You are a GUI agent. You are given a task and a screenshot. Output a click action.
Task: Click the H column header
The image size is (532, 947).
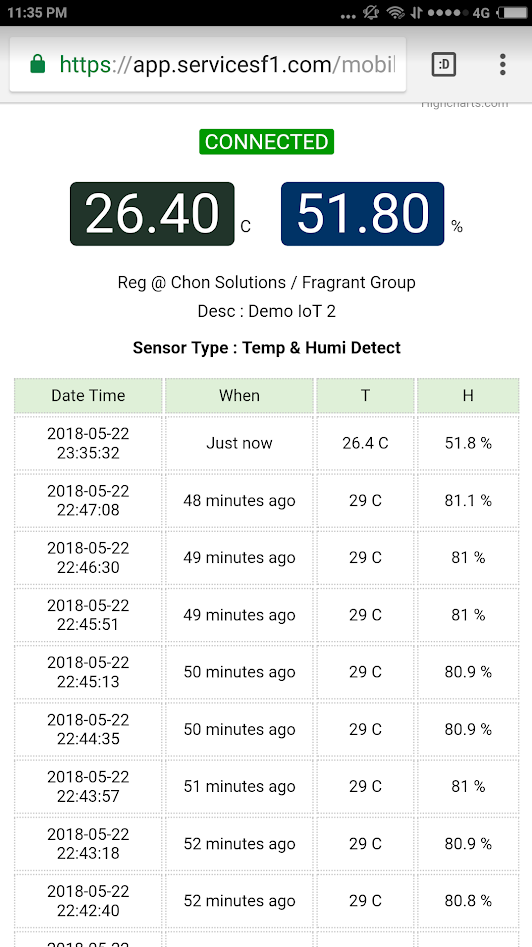tap(468, 396)
